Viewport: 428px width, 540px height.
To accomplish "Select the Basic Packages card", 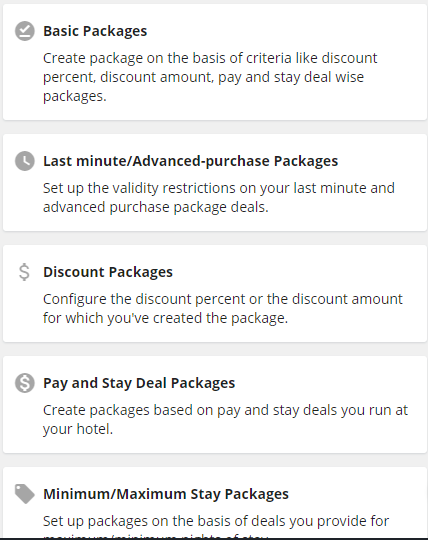I will tap(215, 62).
